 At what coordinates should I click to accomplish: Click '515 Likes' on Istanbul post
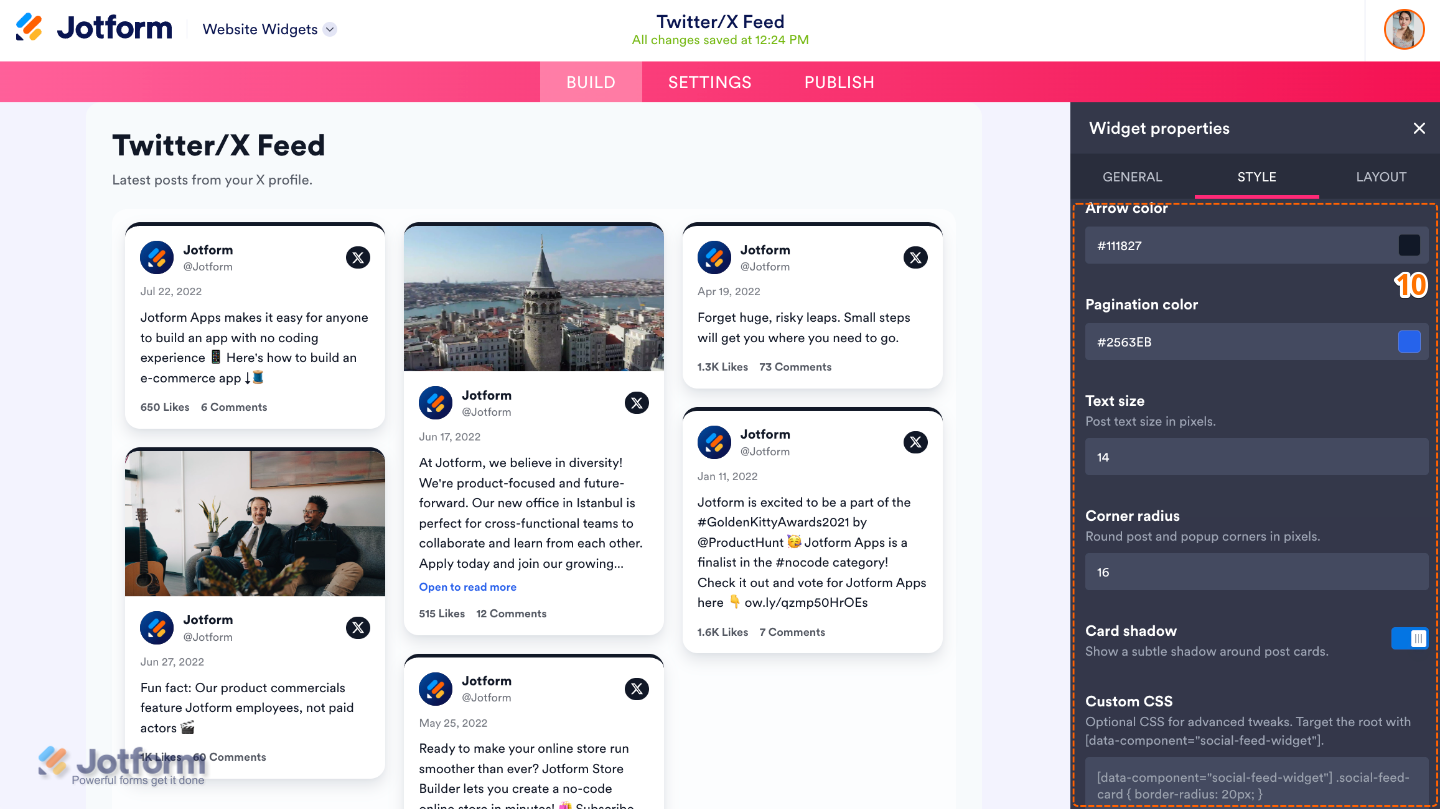[442, 613]
